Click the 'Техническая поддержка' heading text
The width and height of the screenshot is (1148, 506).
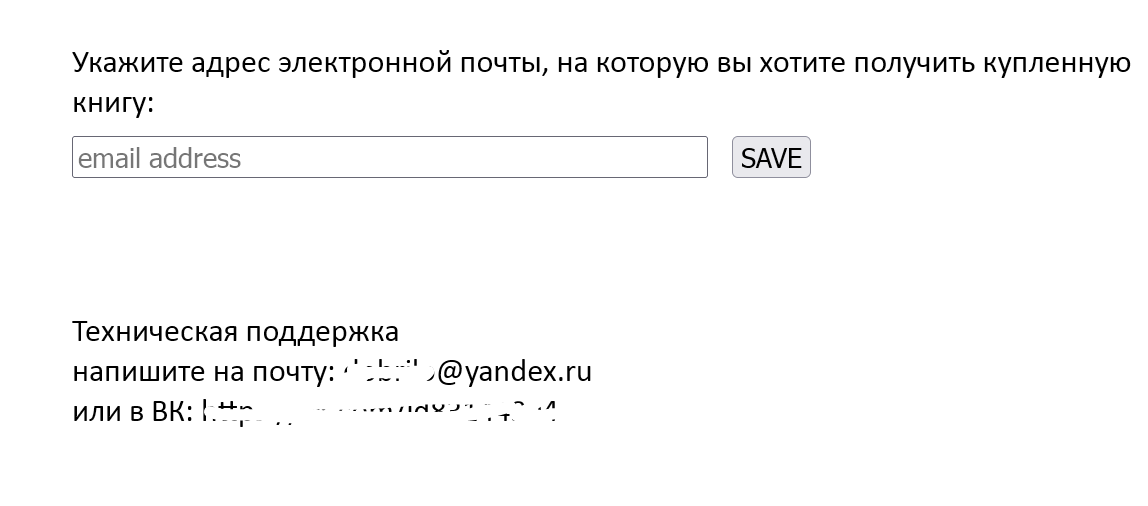[236, 332]
